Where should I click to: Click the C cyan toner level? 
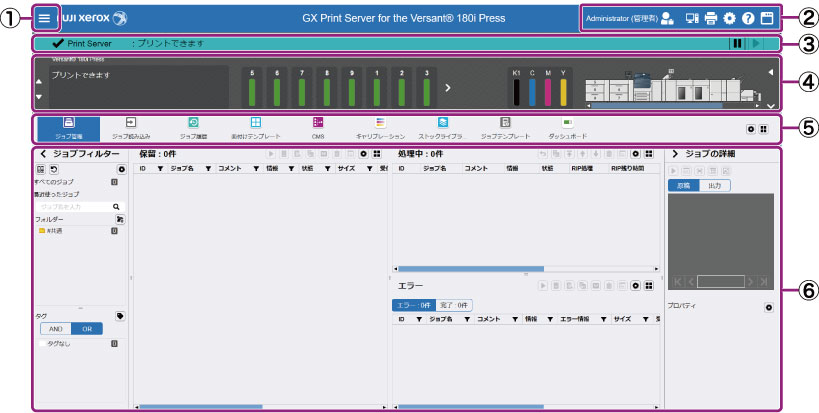coord(532,88)
